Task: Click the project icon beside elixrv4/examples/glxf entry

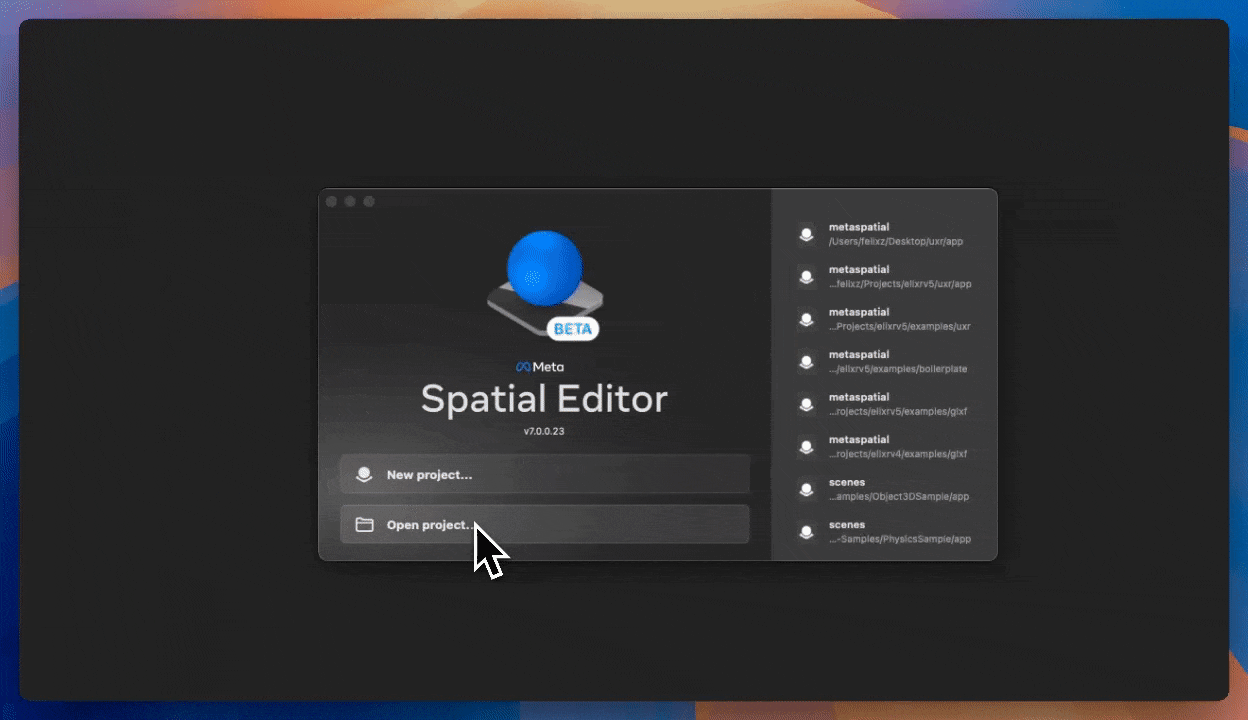Action: click(807, 447)
